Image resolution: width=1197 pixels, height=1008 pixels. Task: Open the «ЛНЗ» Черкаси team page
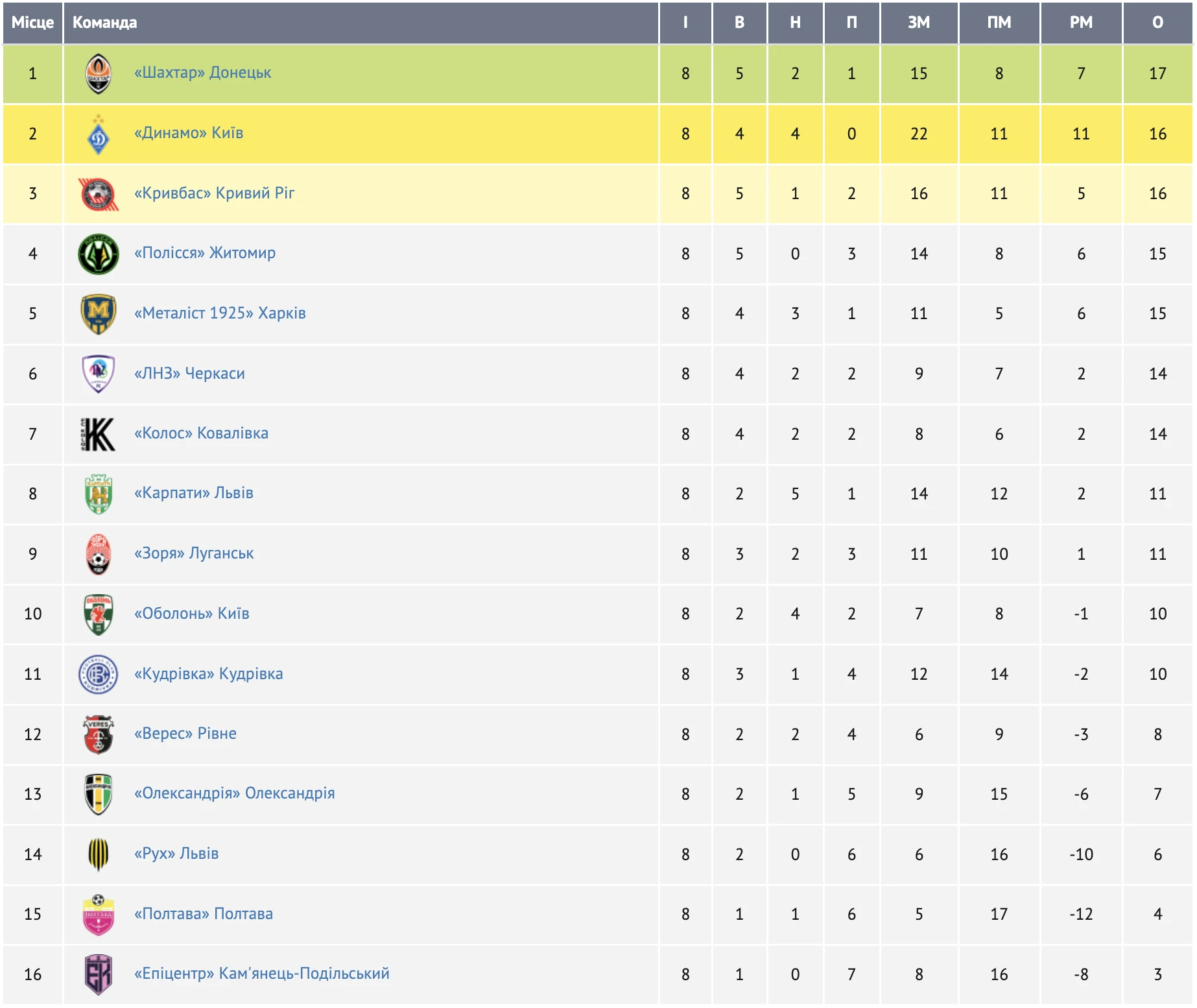click(189, 374)
